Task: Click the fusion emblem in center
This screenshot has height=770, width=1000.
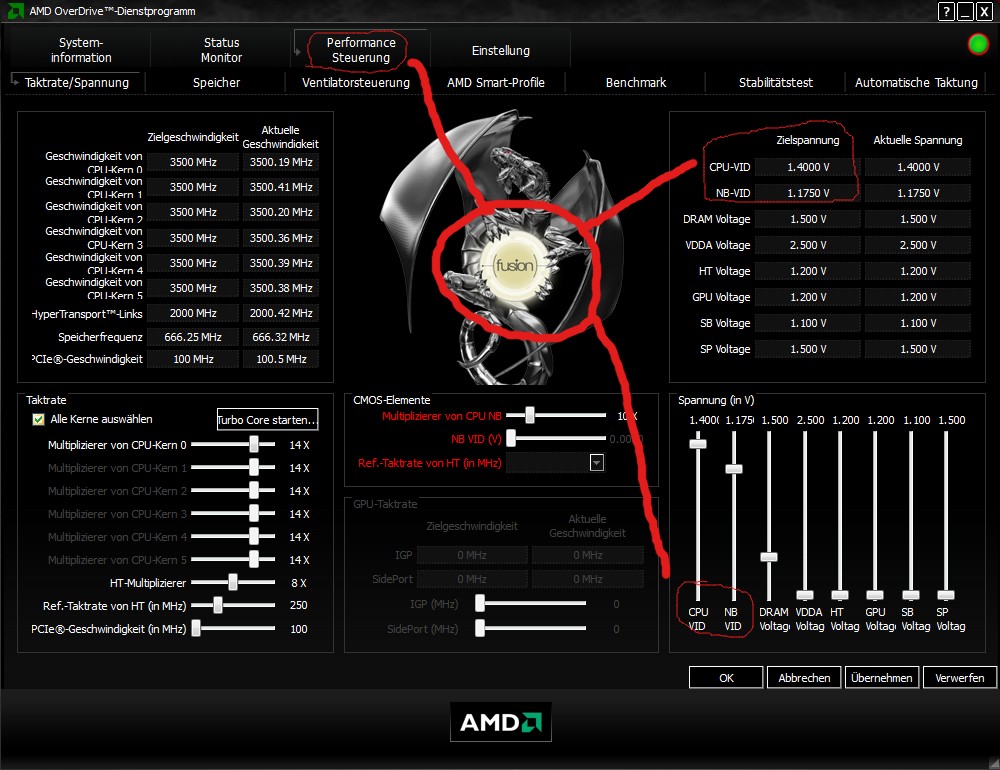Action: pyautogui.click(x=515, y=265)
